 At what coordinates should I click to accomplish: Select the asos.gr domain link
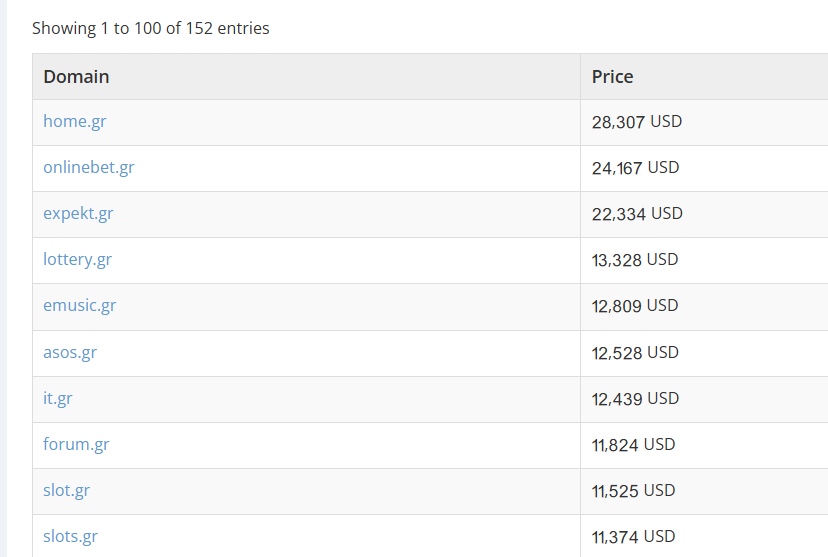pos(70,353)
